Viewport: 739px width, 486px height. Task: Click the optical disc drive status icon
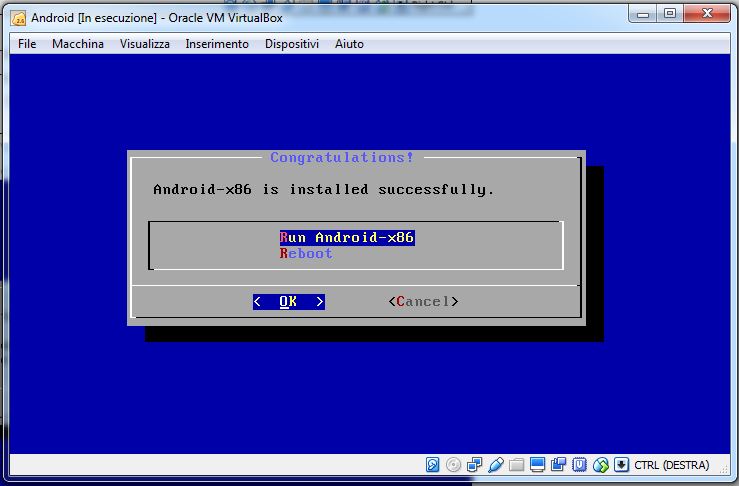pyautogui.click(x=453, y=465)
